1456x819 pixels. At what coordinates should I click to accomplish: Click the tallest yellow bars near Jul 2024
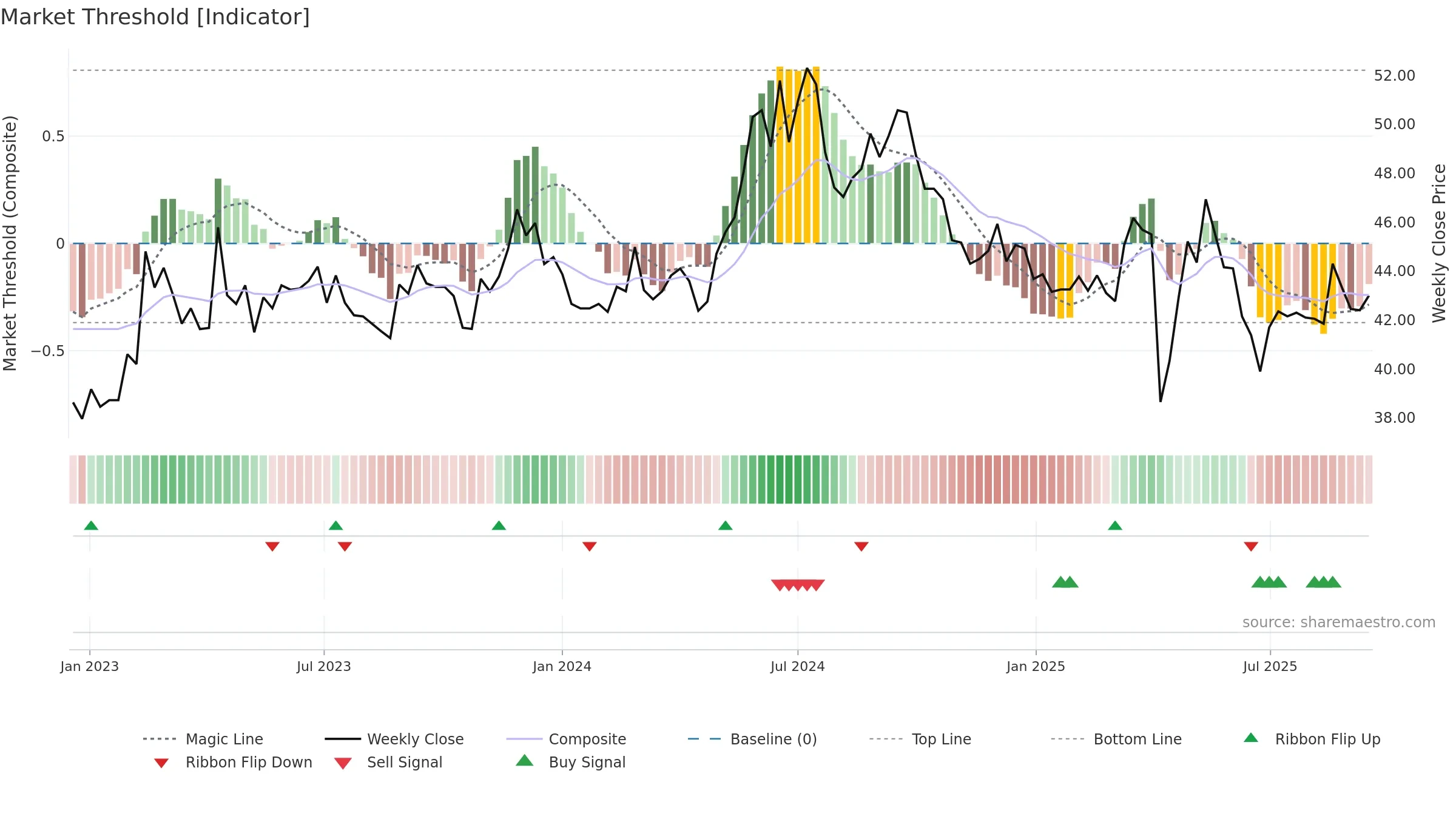click(798, 155)
